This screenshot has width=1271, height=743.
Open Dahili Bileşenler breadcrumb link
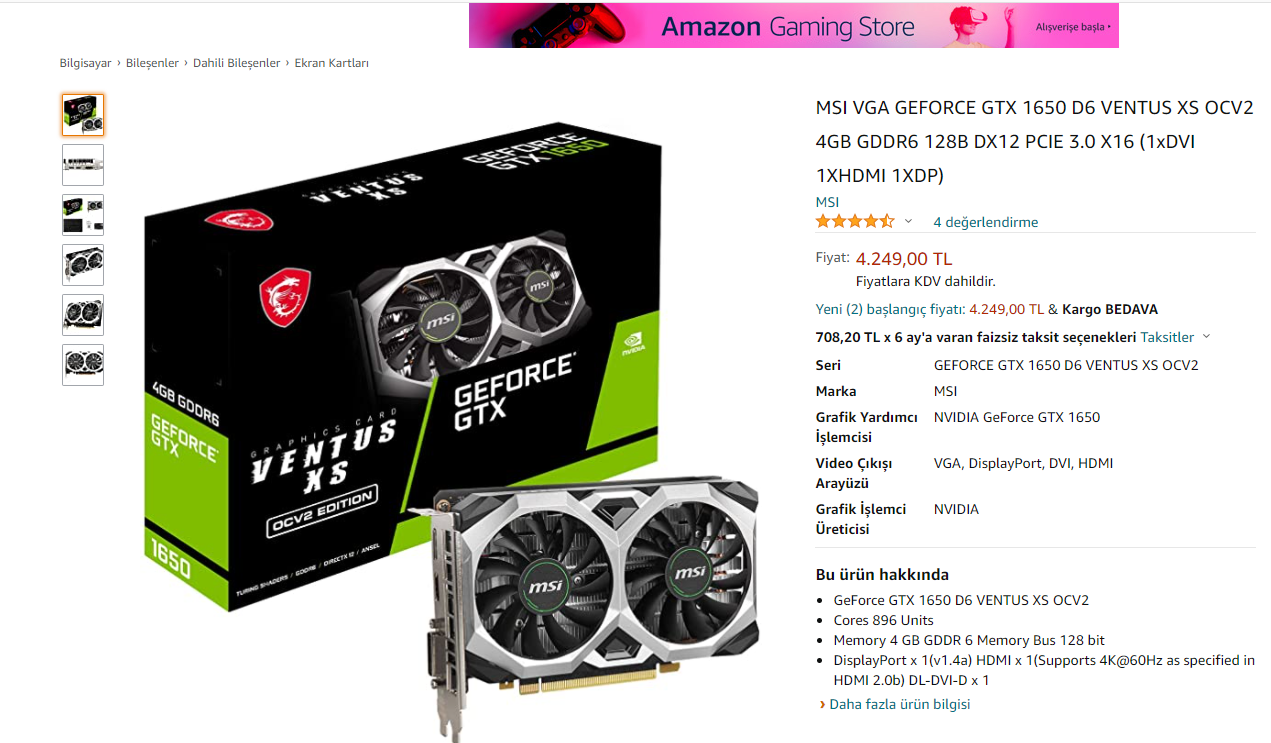coord(237,63)
